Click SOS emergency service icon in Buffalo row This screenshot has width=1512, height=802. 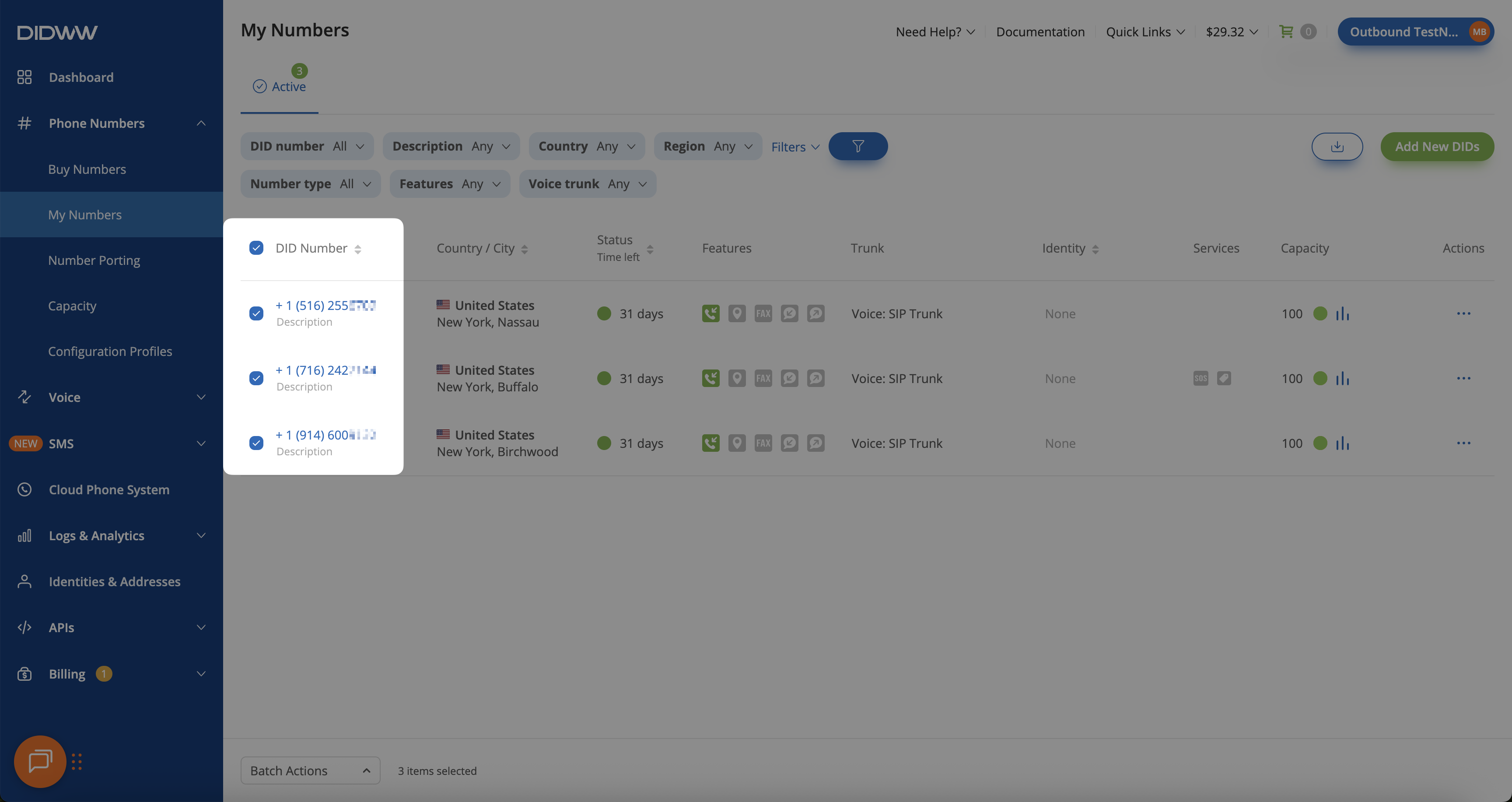click(1200, 378)
